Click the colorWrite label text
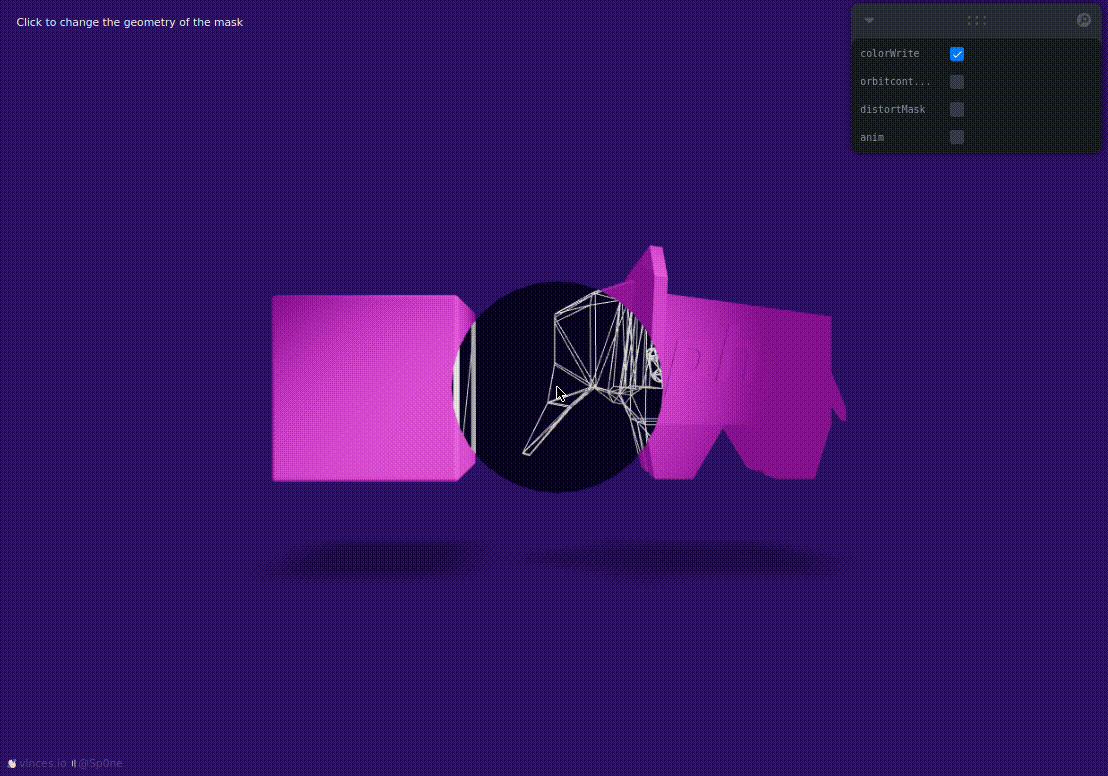This screenshot has width=1108, height=776. pyautogui.click(x=890, y=54)
